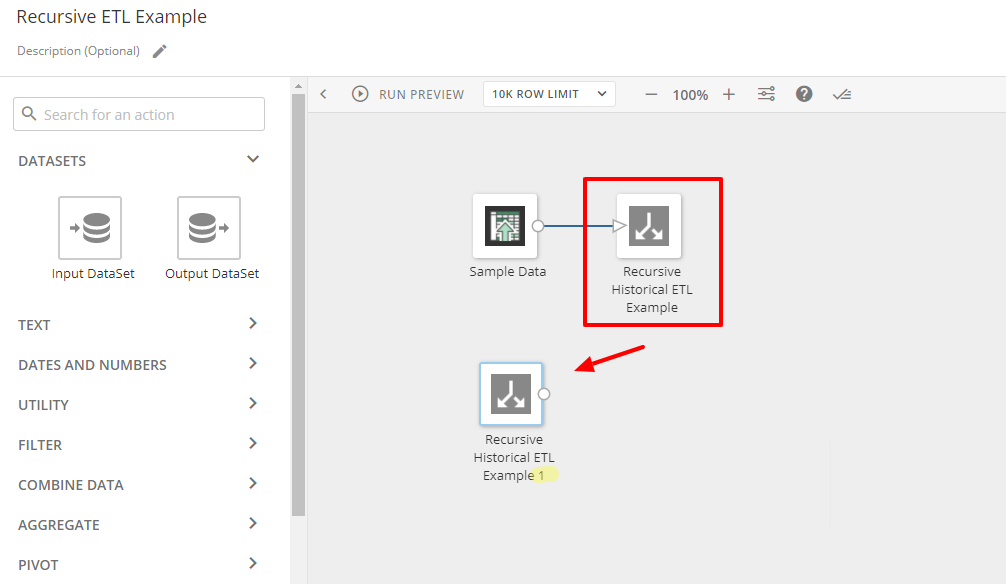Expand the COMBINE DATA category
This screenshot has height=584, width=1006.
pyautogui.click(x=138, y=484)
